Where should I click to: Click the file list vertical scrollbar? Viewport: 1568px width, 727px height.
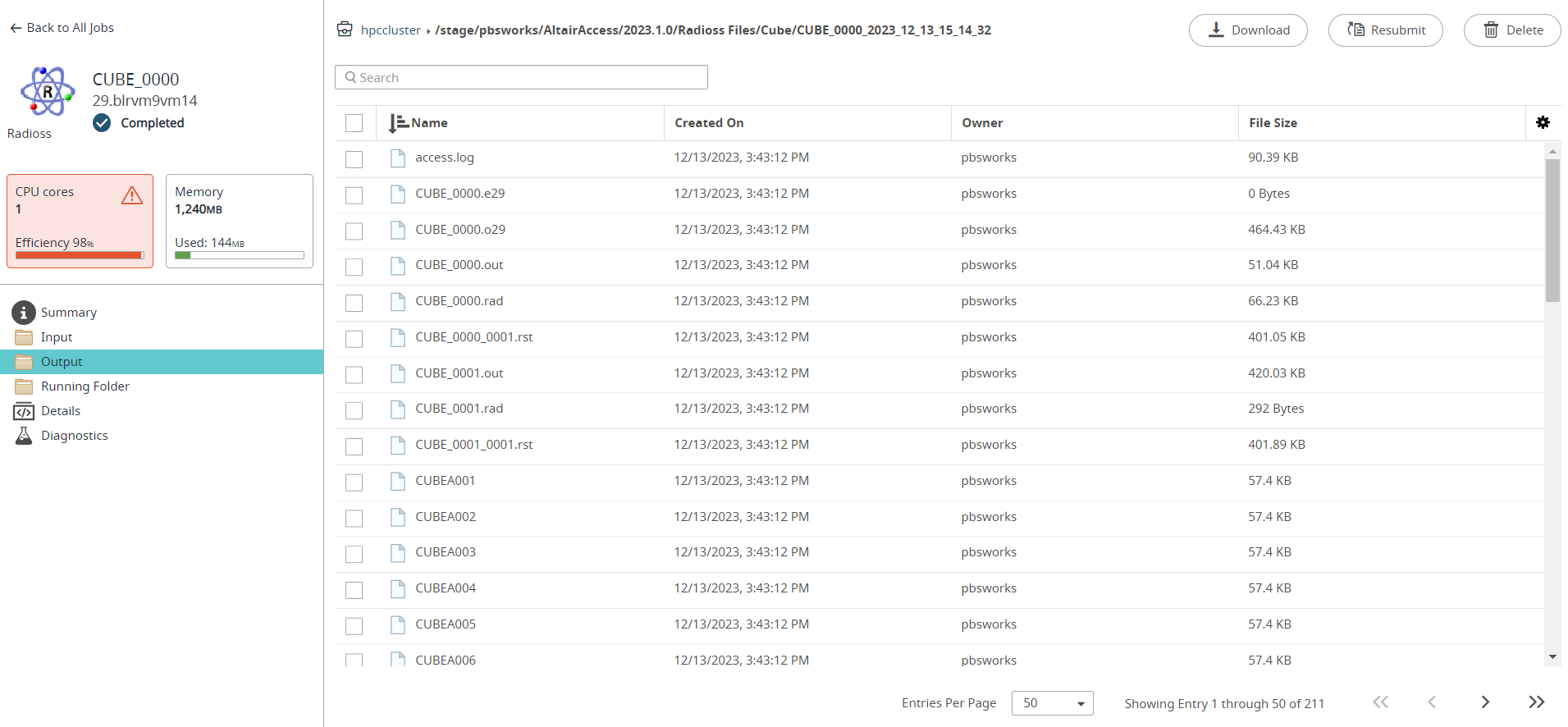tap(1552, 231)
